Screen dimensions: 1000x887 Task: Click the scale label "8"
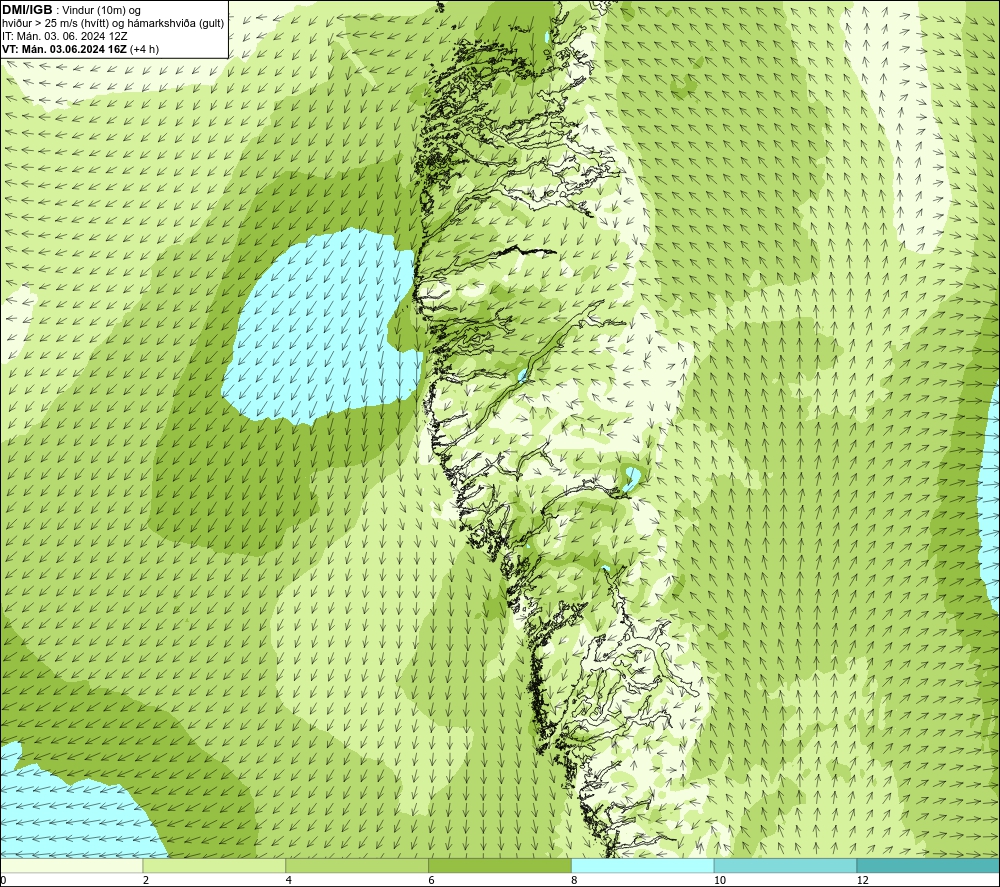click(x=575, y=880)
